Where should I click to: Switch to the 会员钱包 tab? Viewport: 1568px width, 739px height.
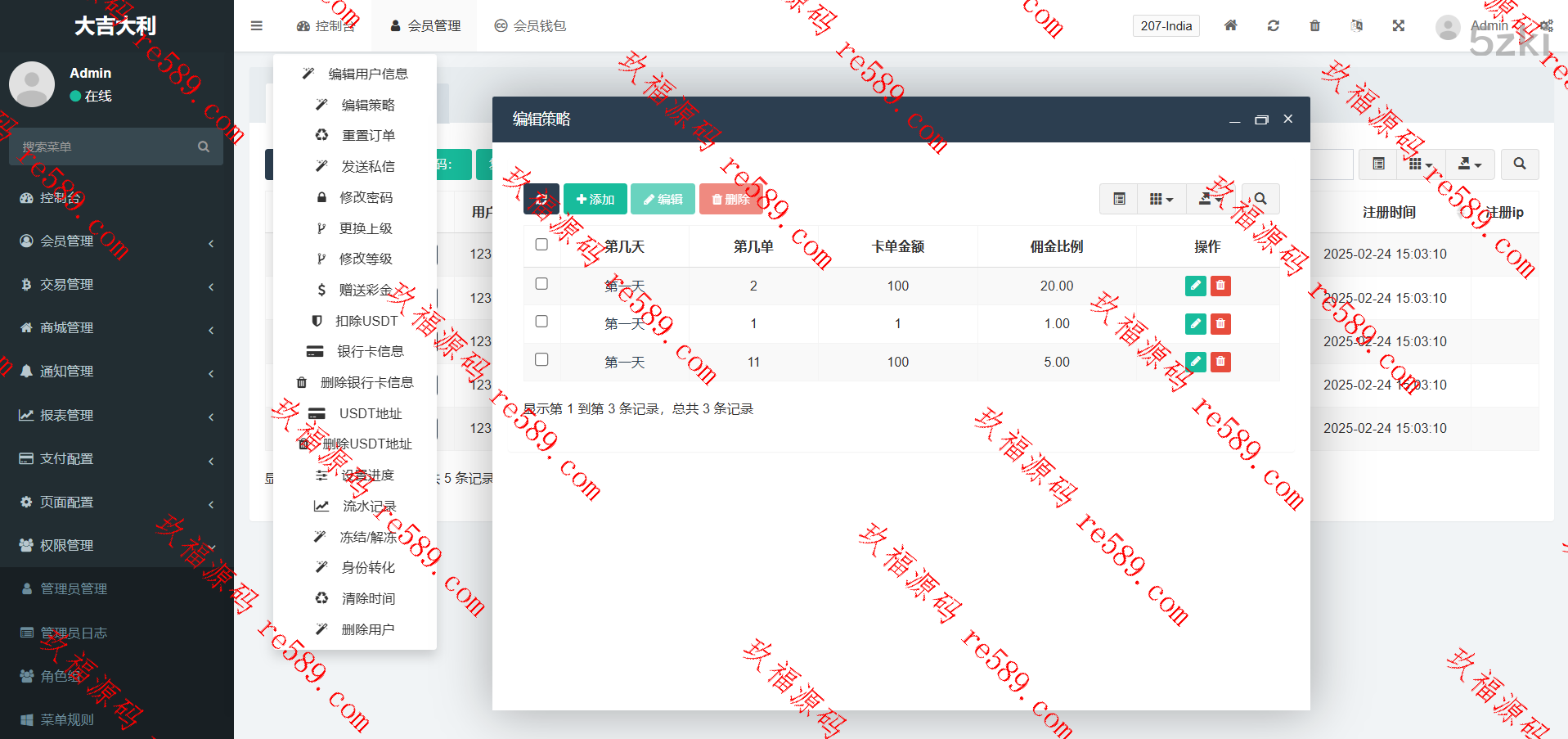point(530,25)
